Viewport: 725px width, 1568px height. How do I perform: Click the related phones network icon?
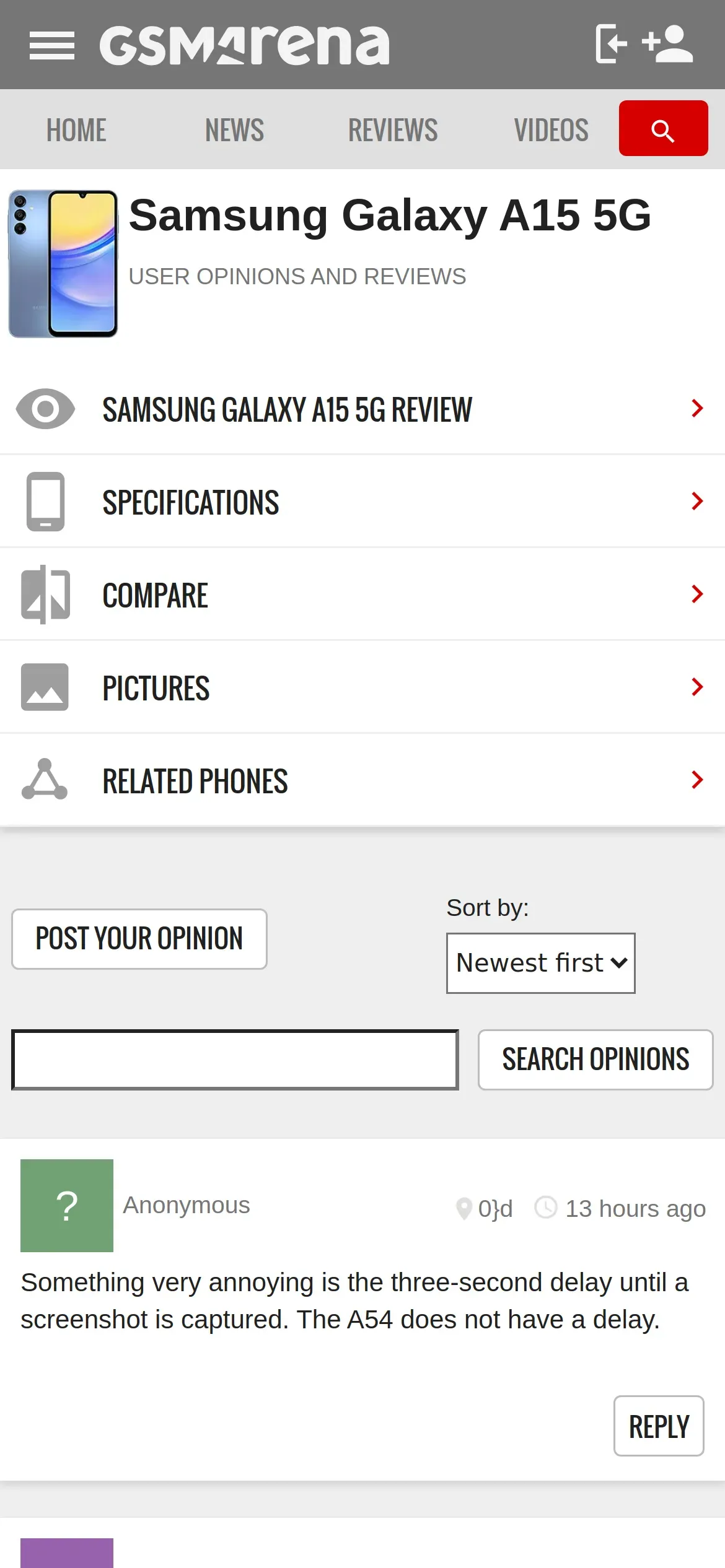pos(45,780)
